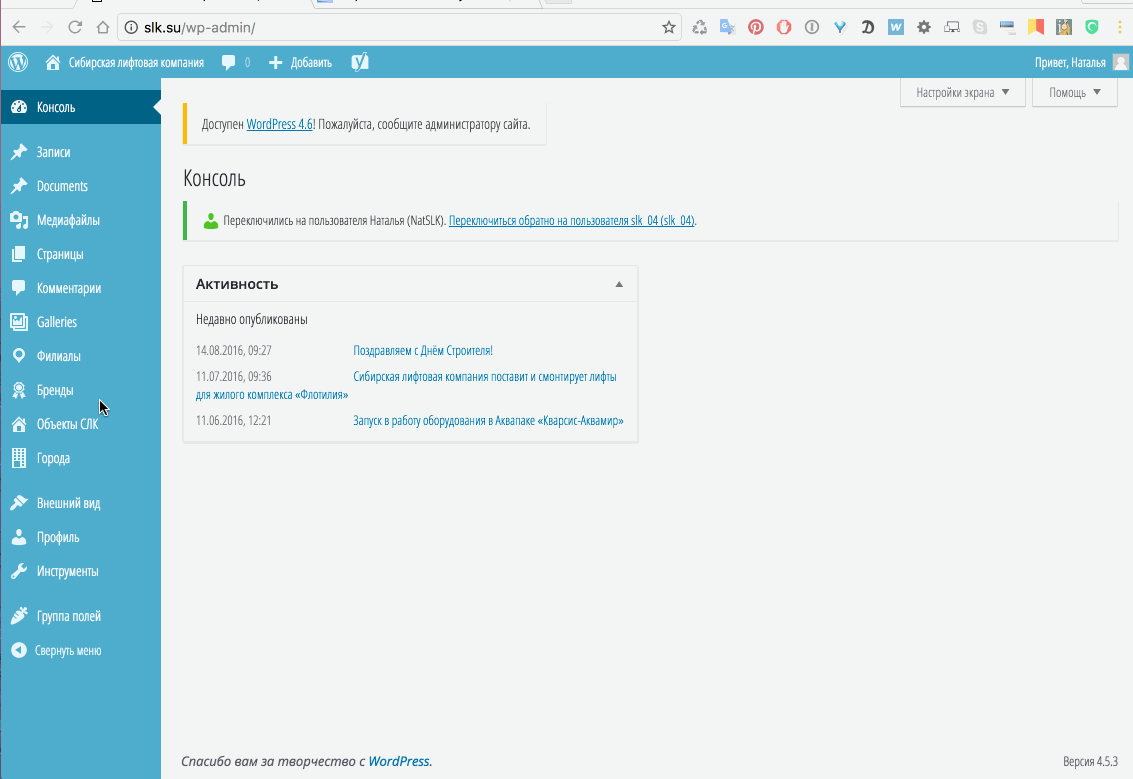The width and height of the screenshot is (1133, 779).
Task: Click the painting thumbnail extension icon
Action: (1064, 27)
